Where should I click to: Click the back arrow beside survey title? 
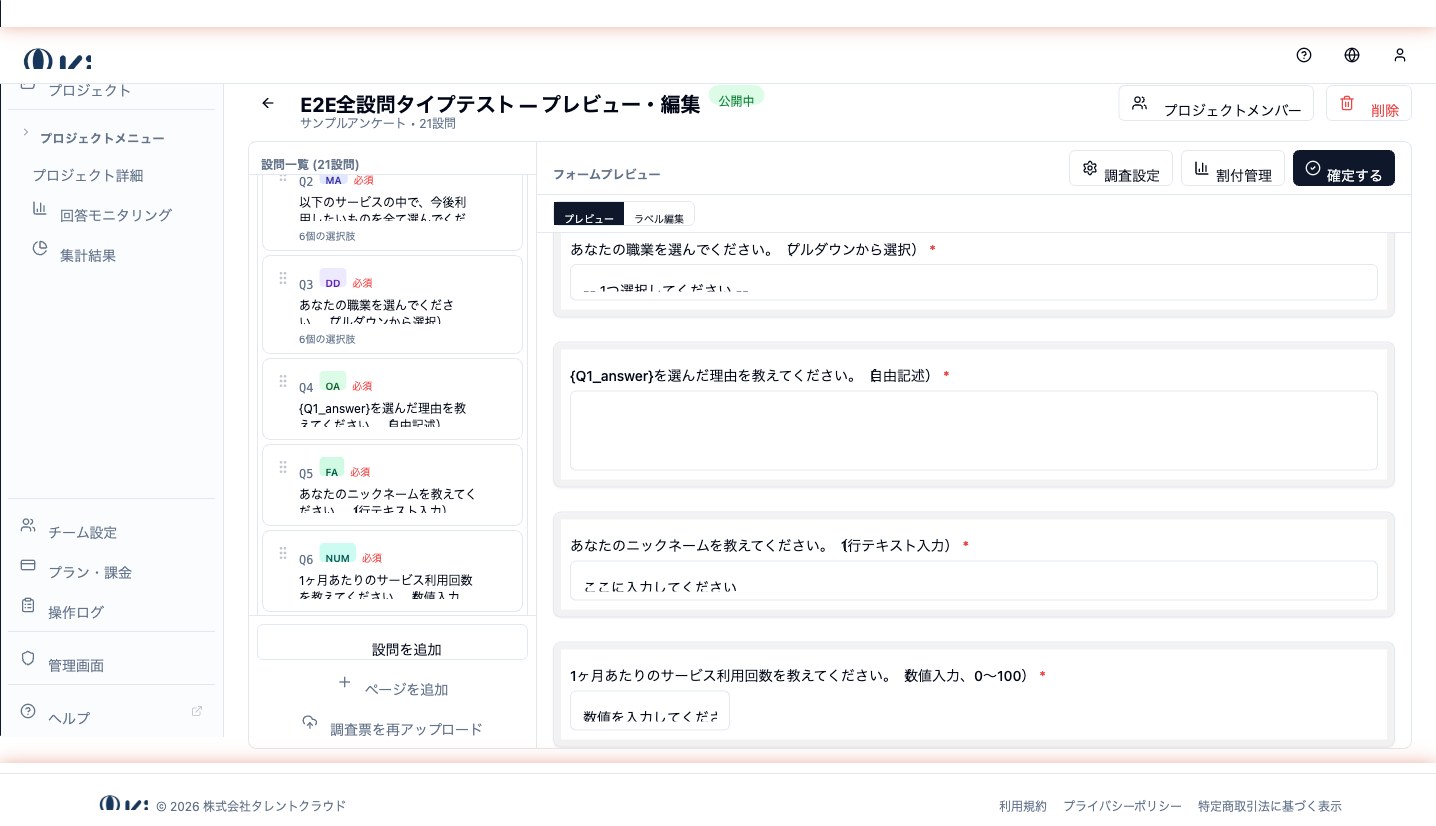[267, 103]
